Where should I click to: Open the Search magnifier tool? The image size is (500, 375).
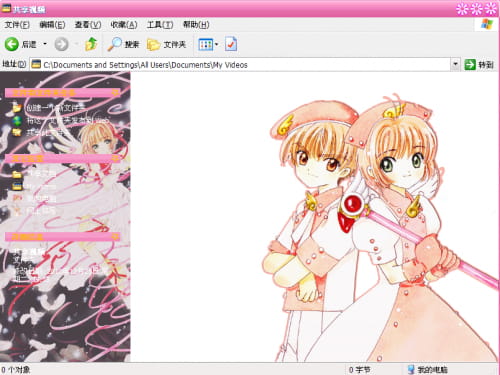tap(123, 44)
